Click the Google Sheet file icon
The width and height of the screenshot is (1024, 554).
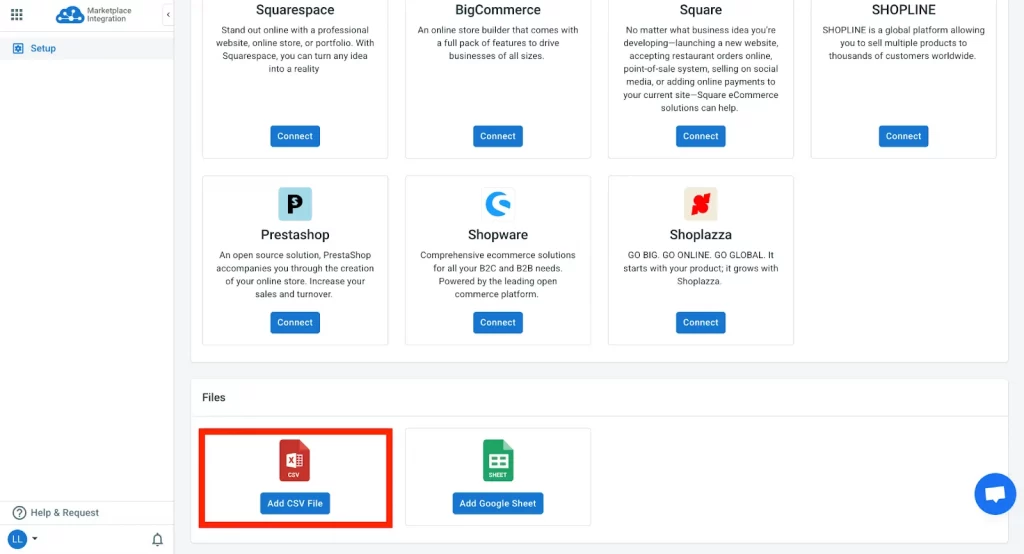point(498,461)
